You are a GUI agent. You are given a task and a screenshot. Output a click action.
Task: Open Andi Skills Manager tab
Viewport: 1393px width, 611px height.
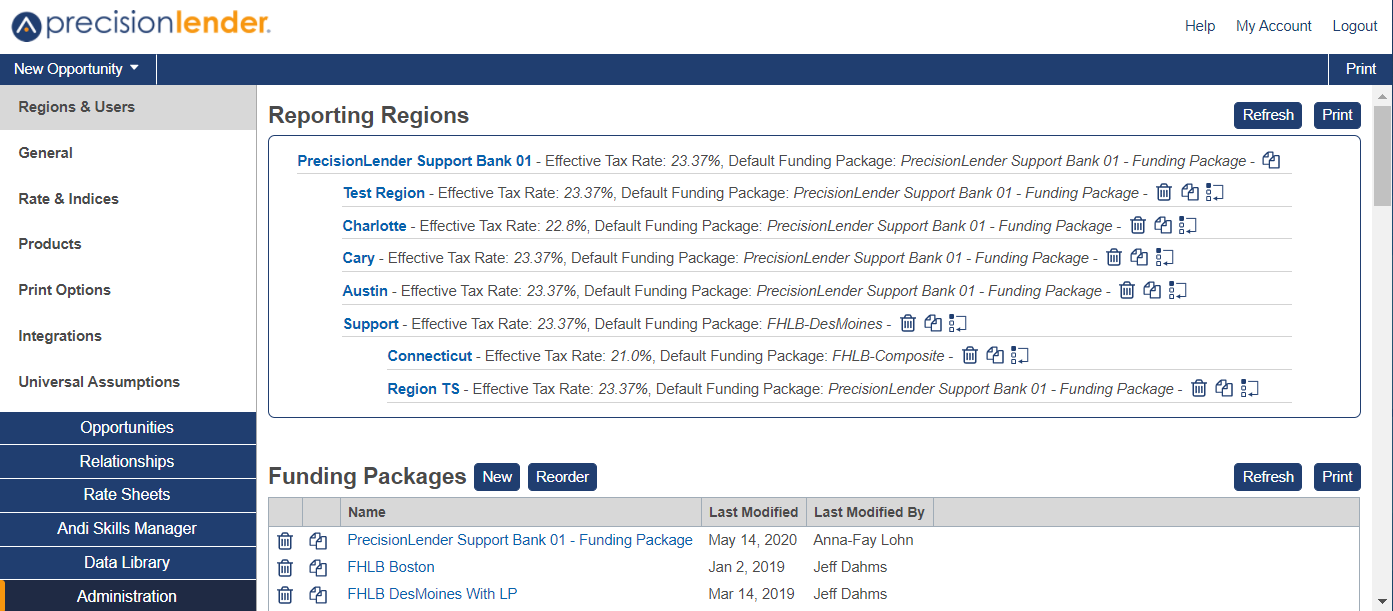click(128, 528)
